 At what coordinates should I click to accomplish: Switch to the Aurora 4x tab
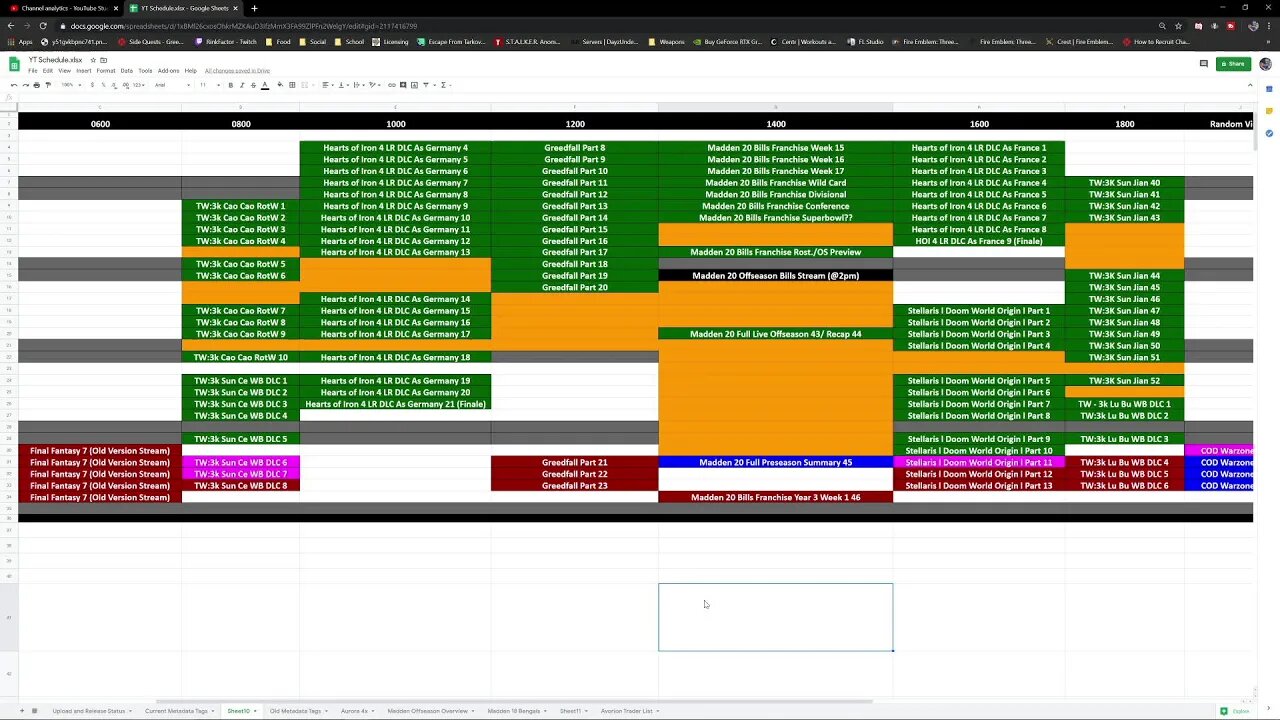[354, 711]
